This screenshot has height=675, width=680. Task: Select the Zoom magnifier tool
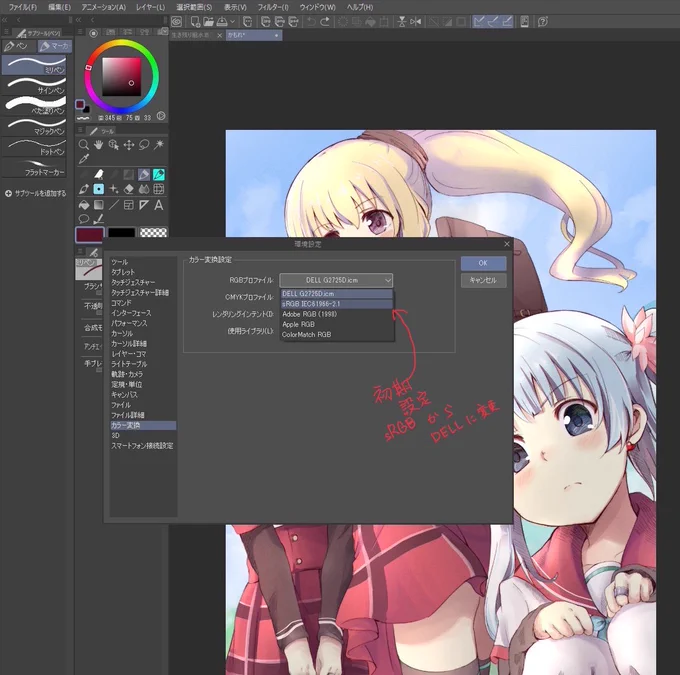click(84, 144)
